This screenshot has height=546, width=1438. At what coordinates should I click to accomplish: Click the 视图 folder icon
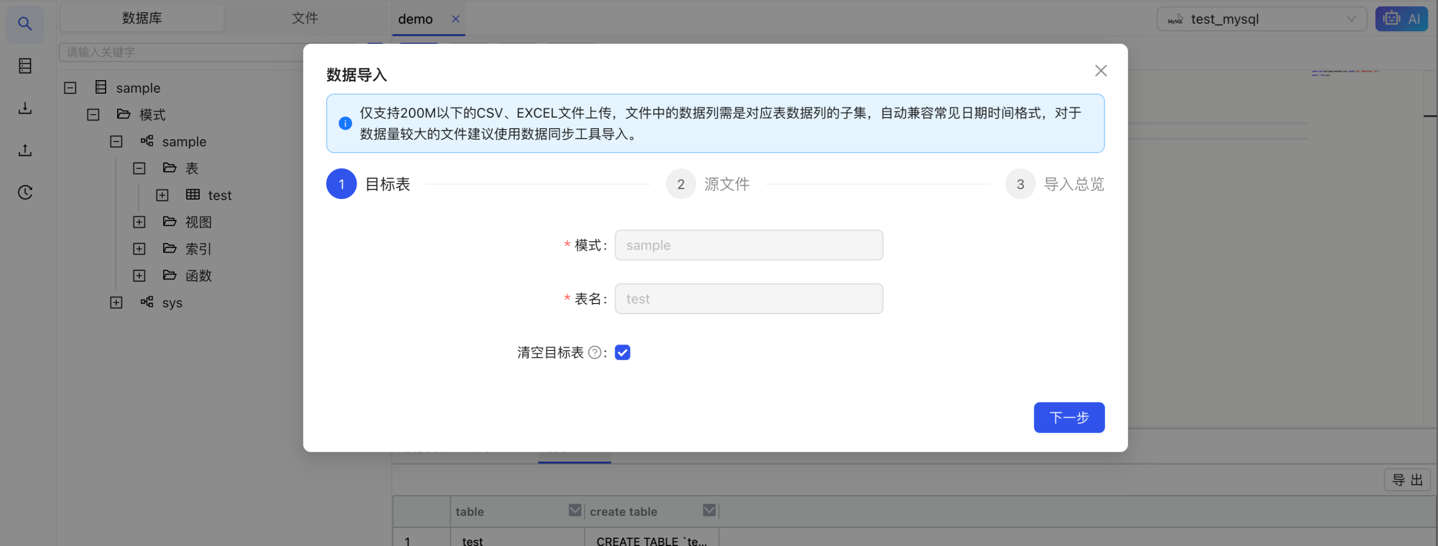tap(170, 222)
